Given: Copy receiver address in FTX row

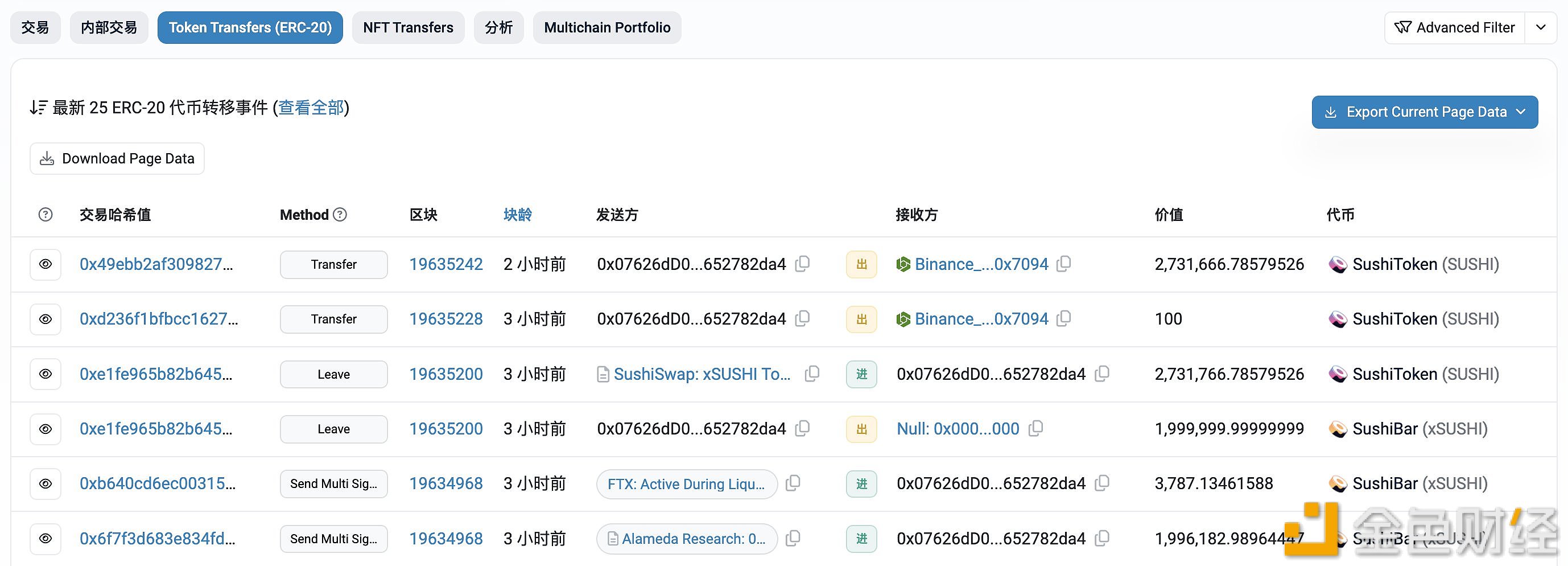Looking at the screenshot, I should click(1101, 483).
